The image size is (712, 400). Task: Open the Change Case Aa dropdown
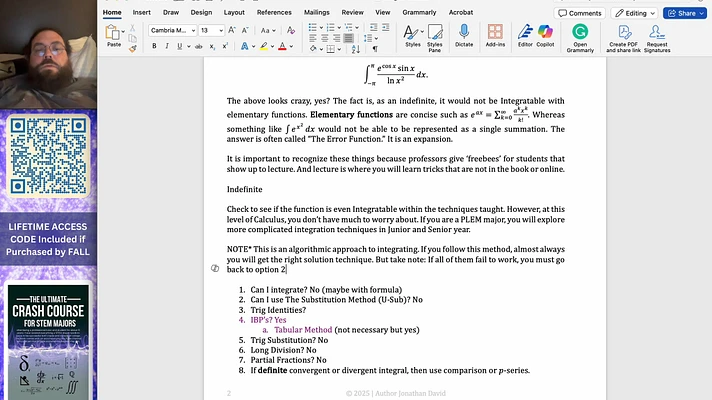[x=267, y=30]
